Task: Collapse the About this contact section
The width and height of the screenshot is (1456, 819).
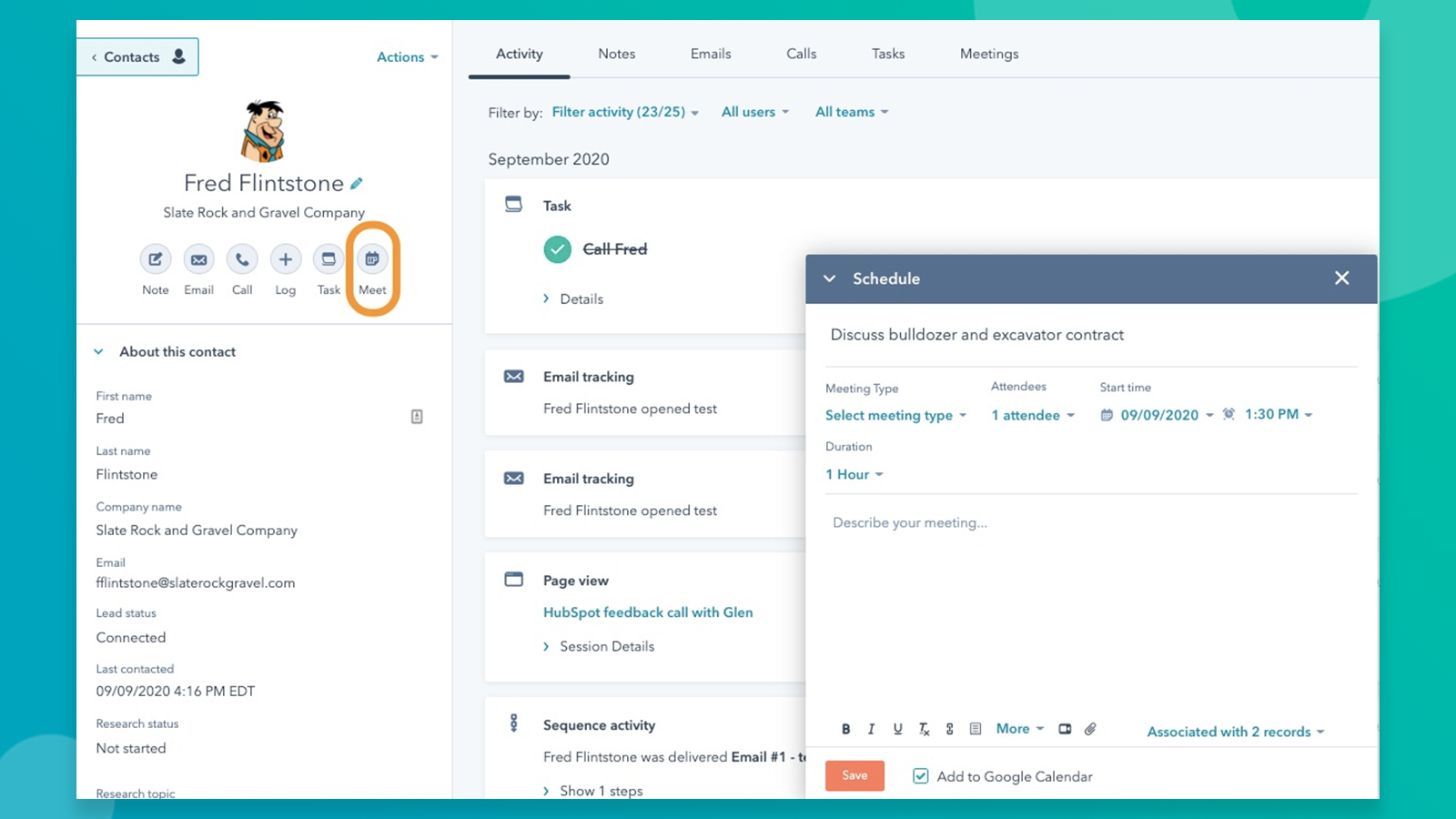Action: [98, 351]
